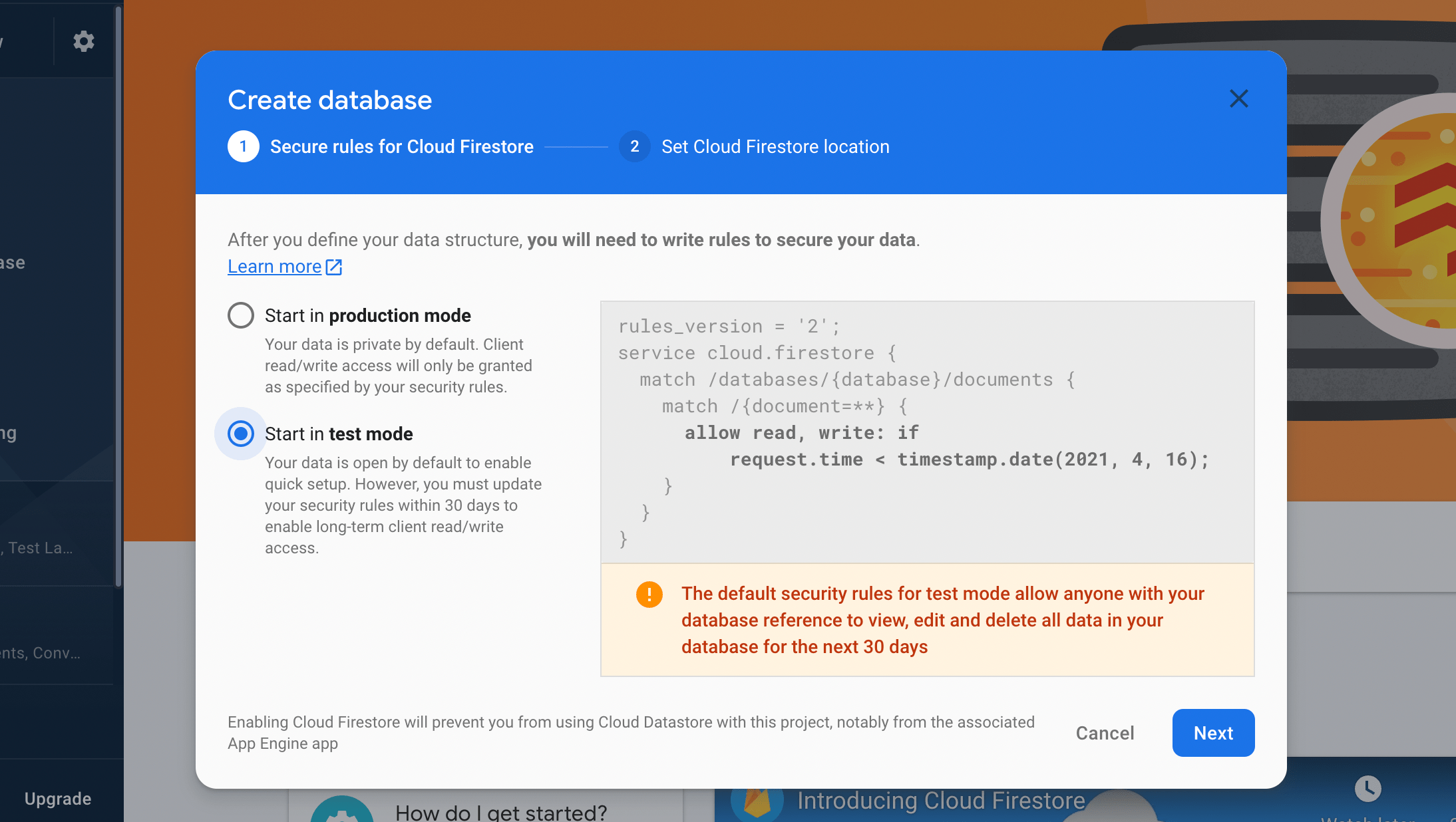1456x822 pixels.
Task: Click Upgrade in the sidebar
Action: (58, 798)
